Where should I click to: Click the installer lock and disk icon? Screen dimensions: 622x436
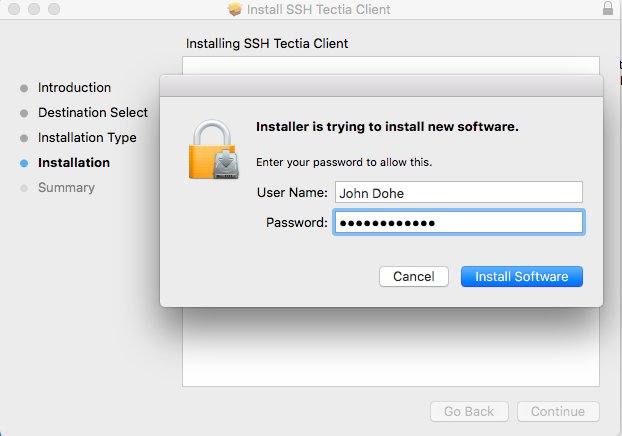(214, 150)
